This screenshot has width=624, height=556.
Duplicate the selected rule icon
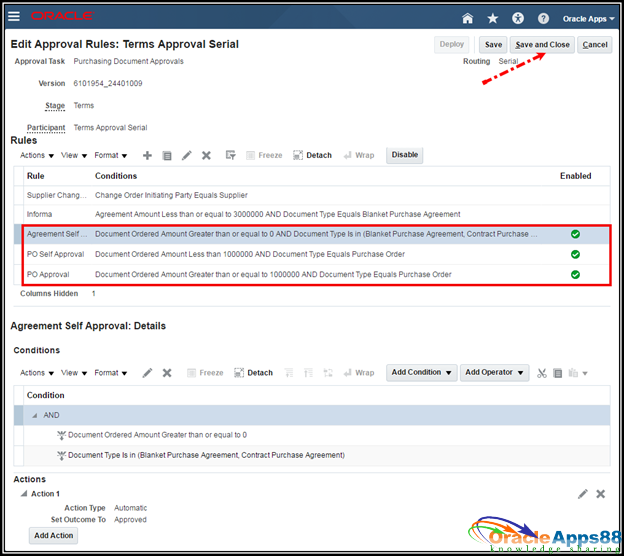167,156
